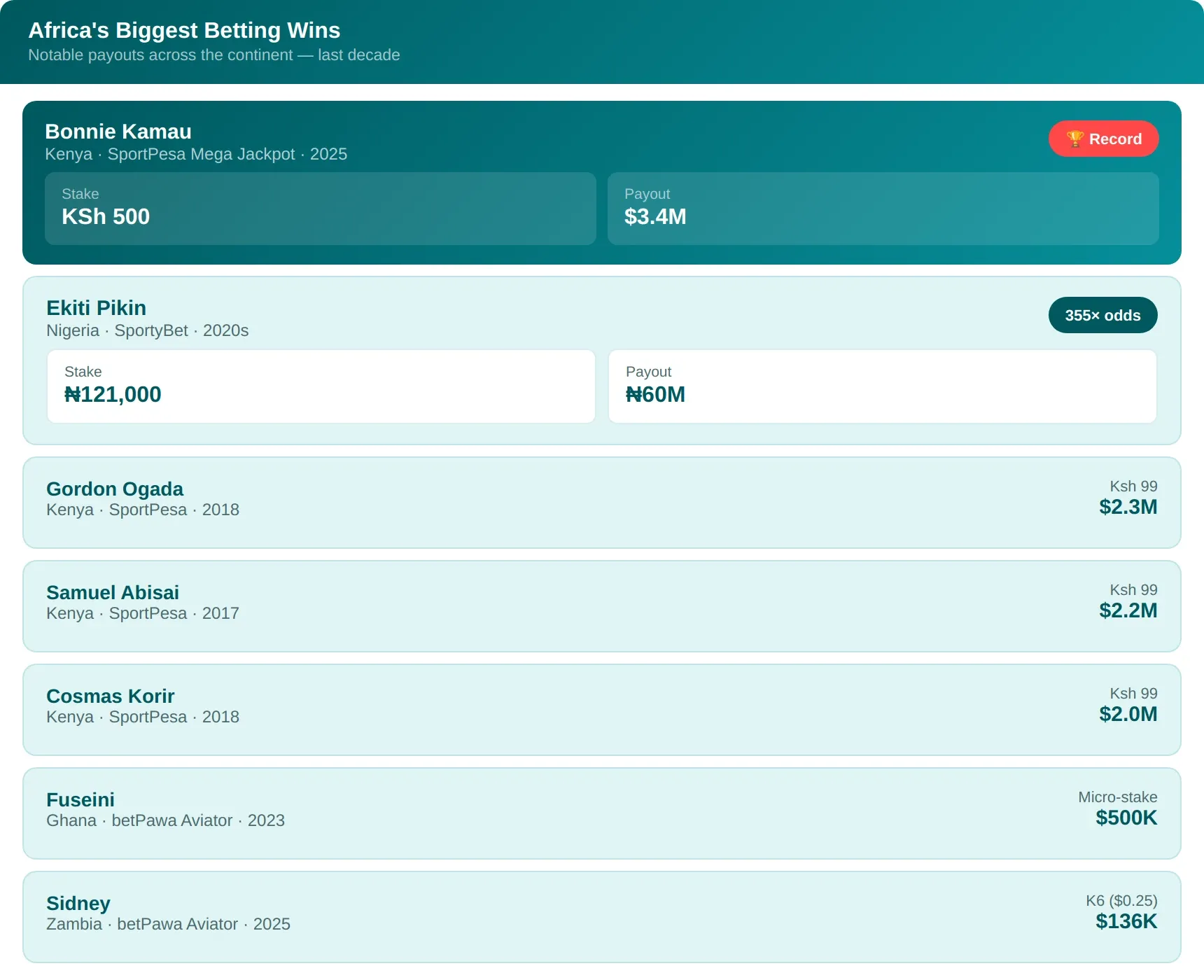This screenshot has height=980, width=1204.
Task: Select Samuel Abisai's $2.2M payout
Action: point(1128,610)
